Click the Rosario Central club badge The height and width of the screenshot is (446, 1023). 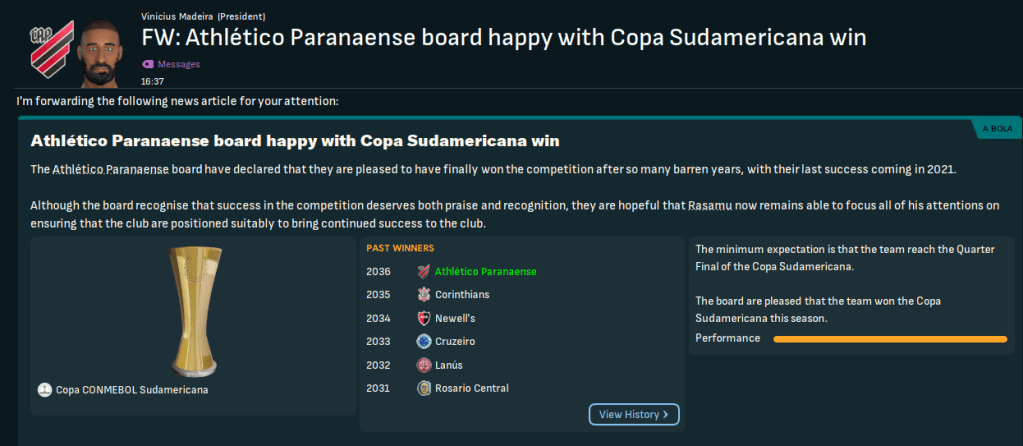point(424,388)
